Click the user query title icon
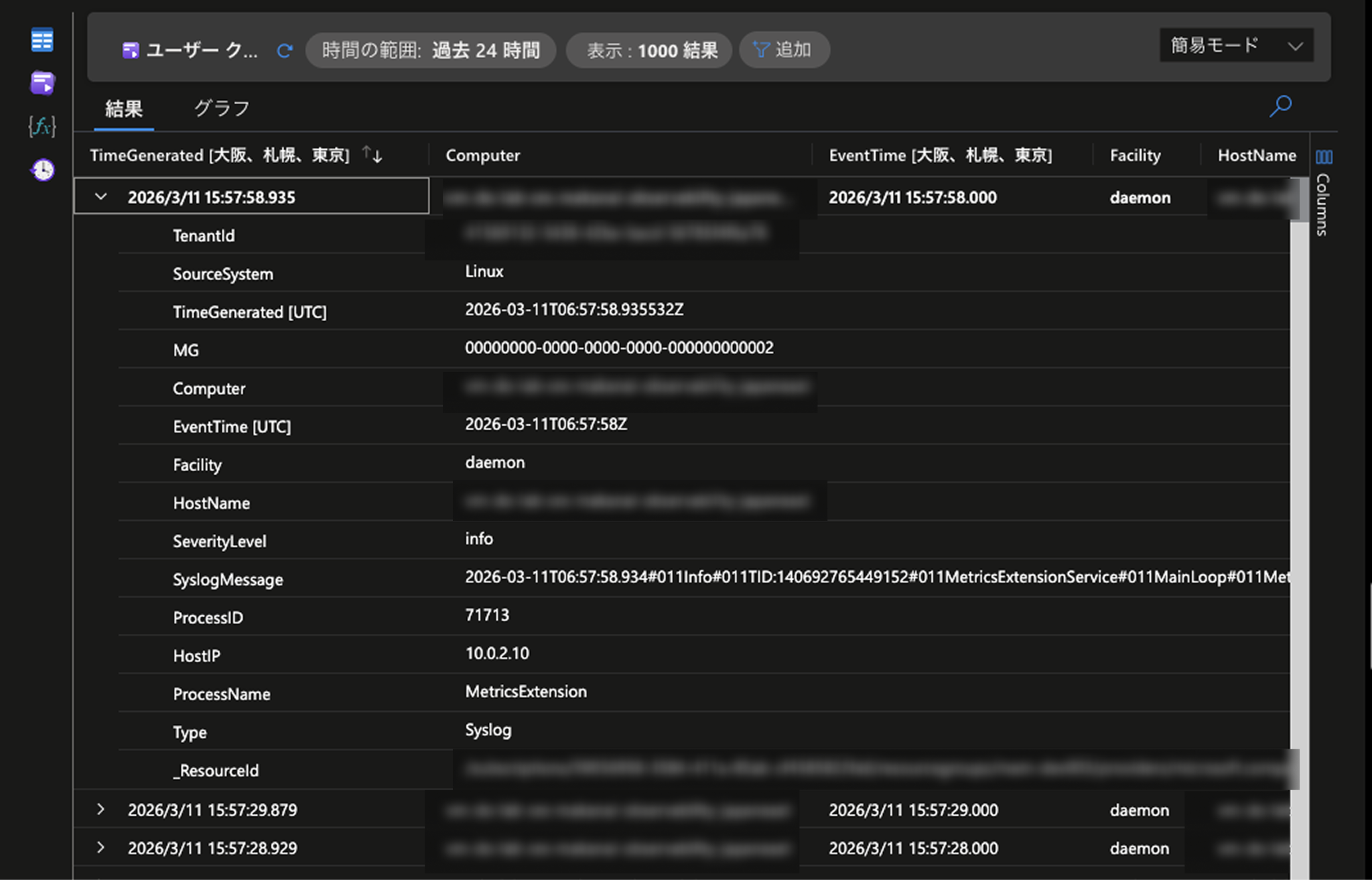Screen dimensions: 1372x880 pos(131,51)
